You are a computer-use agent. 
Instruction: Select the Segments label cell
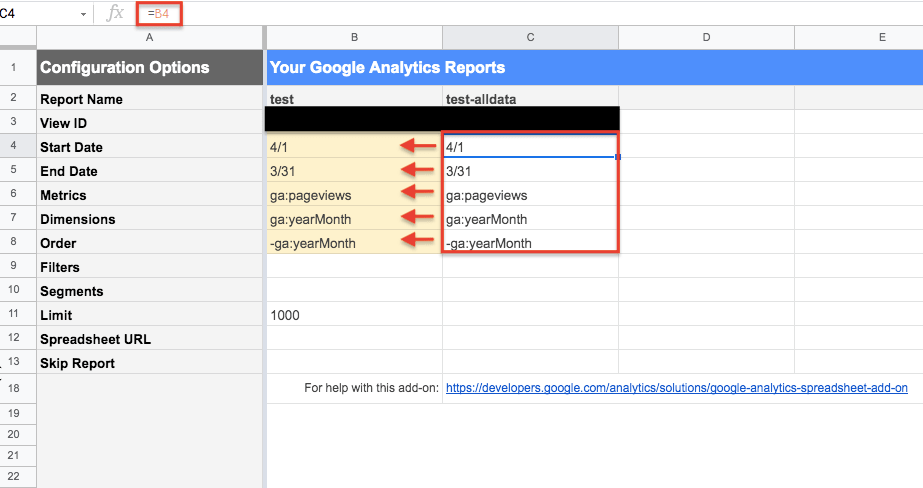(x=150, y=290)
